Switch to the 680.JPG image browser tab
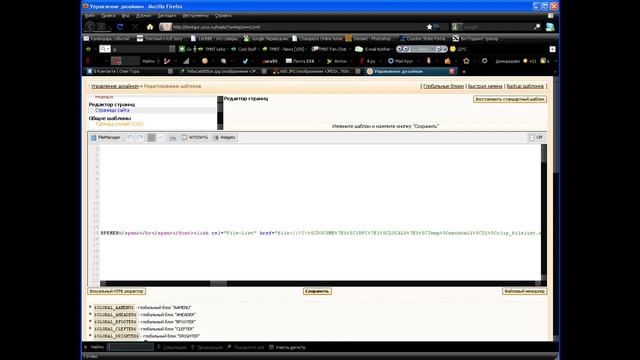The width and height of the screenshot is (640, 360). (x=316, y=71)
